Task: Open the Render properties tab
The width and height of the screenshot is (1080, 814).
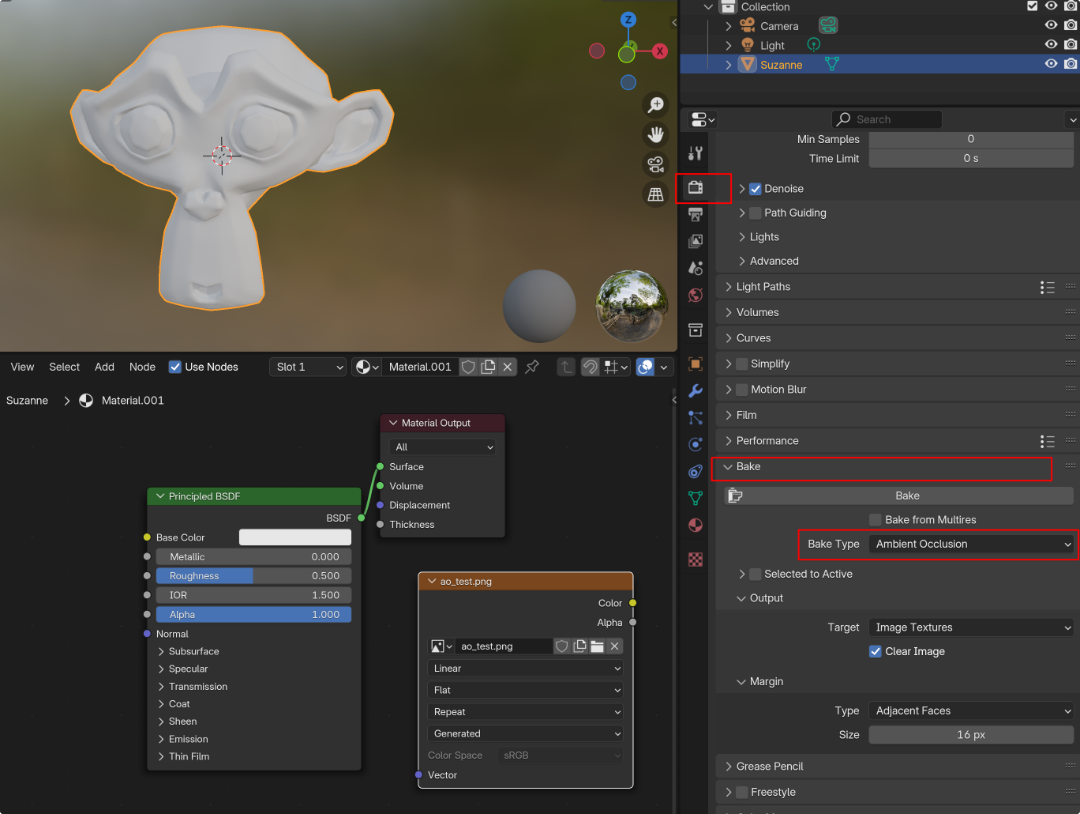Action: click(696, 187)
